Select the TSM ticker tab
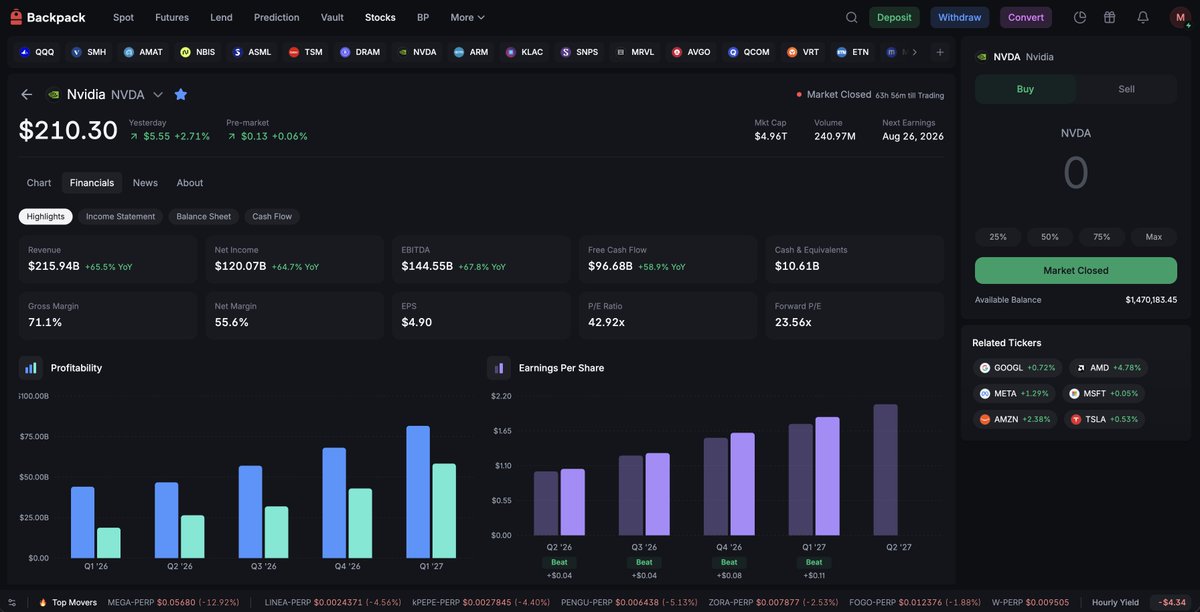The height and width of the screenshot is (612, 1200). 306,52
